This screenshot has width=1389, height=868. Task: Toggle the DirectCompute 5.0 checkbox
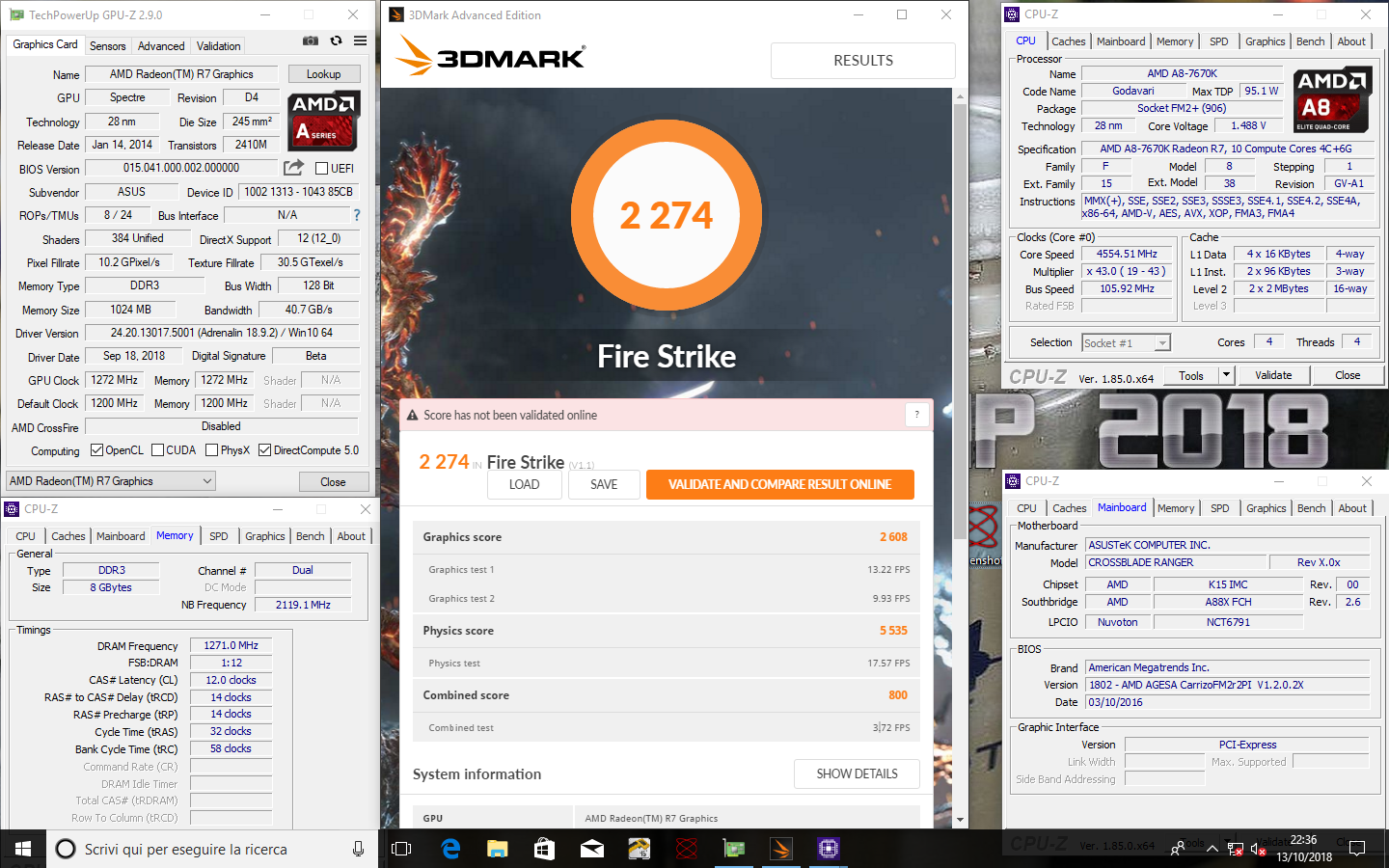click(x=264, y=450)
